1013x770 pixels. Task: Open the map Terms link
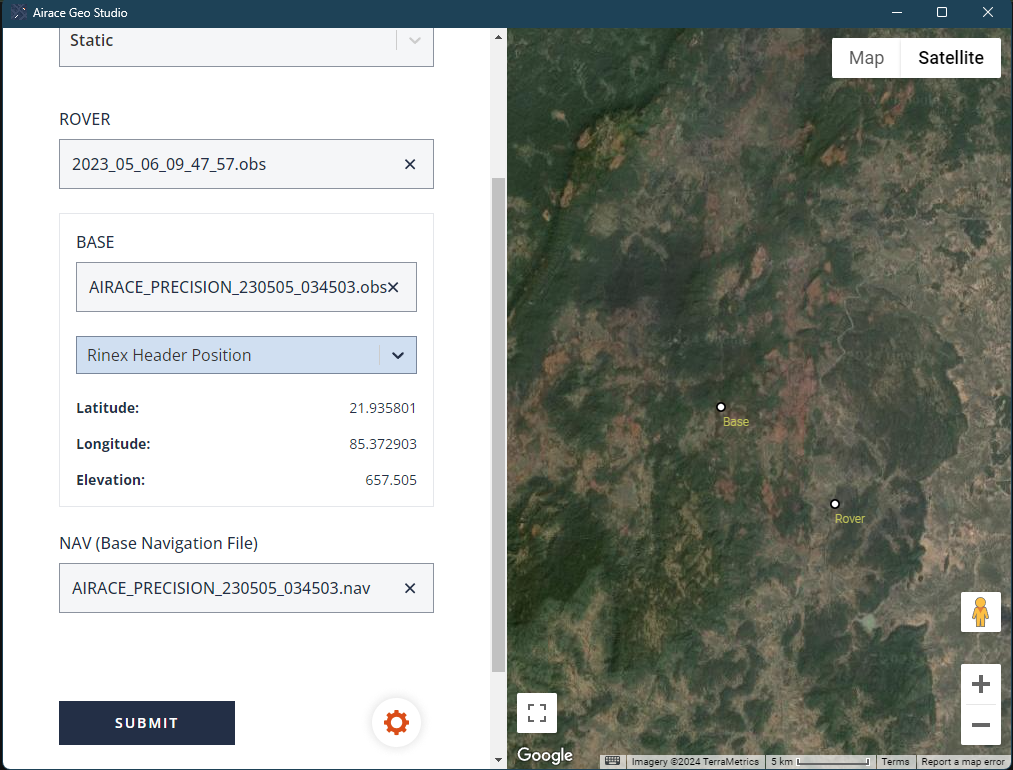coord(895,762)
